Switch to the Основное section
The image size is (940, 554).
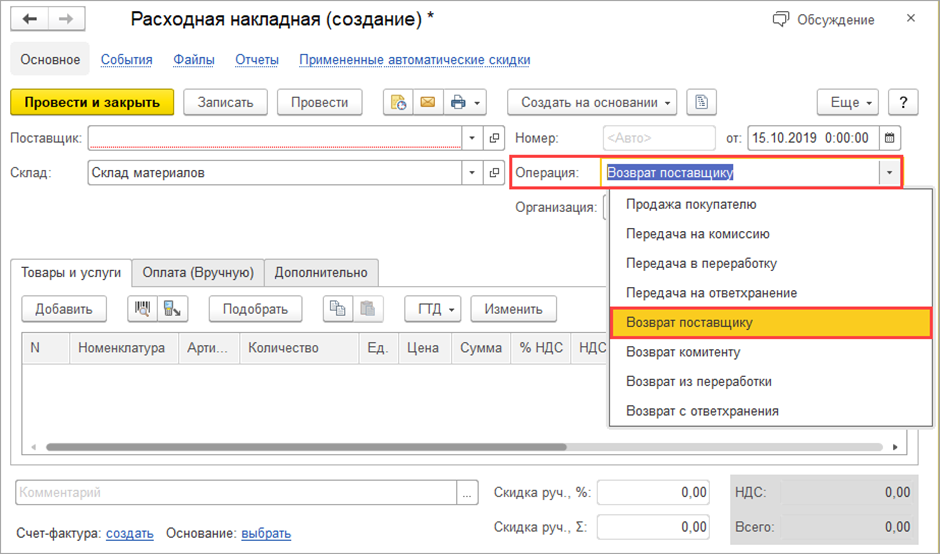click(x=50, y=59)
